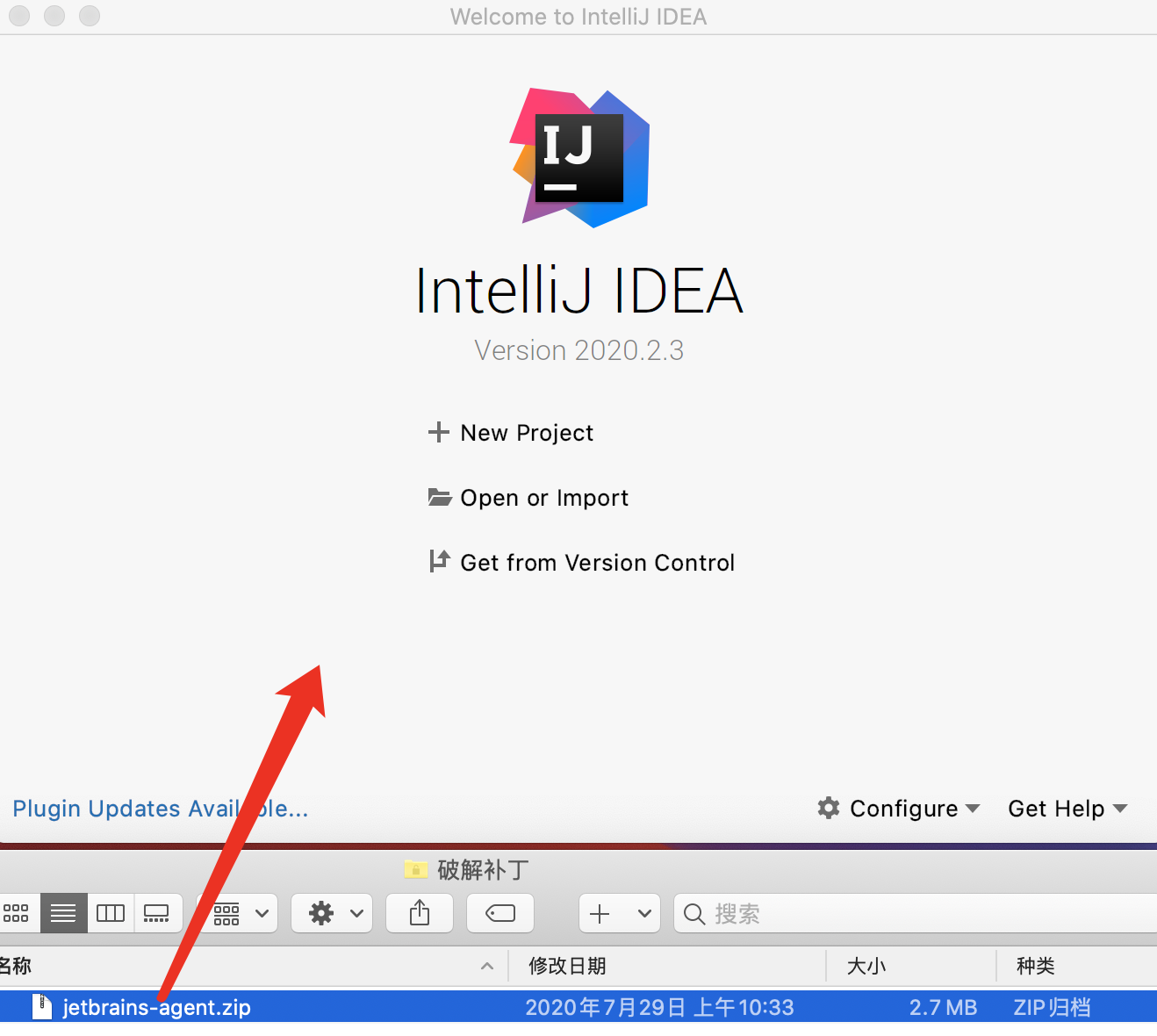Click the IntelliJ IDEA logo
This screenshot has width=1157, height=1036.
click(x=580, y=157)
